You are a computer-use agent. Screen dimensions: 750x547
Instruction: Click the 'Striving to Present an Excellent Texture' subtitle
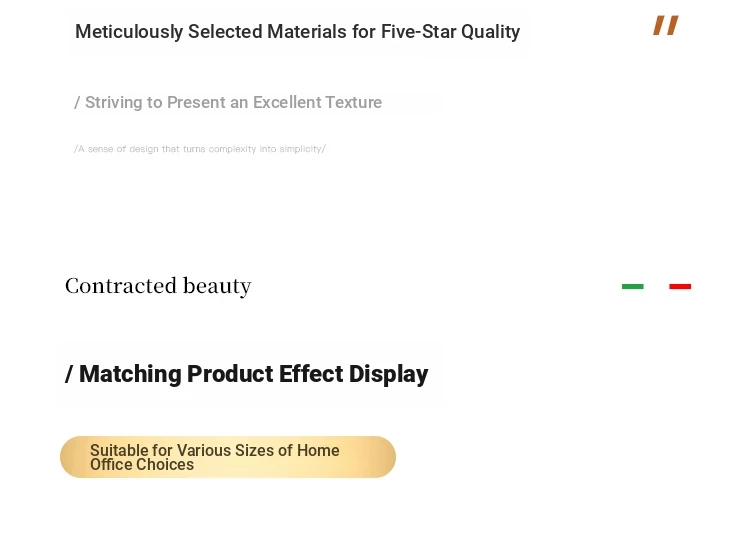click(228, 102)
